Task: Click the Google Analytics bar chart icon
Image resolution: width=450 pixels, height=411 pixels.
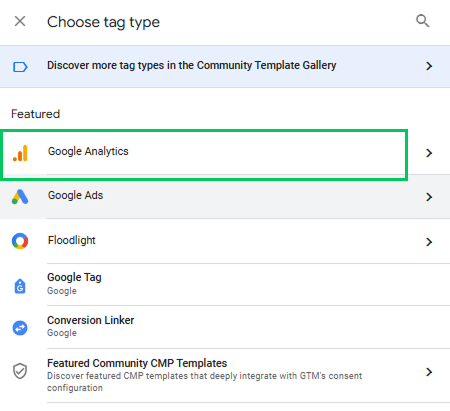Action: coord(20,153)
